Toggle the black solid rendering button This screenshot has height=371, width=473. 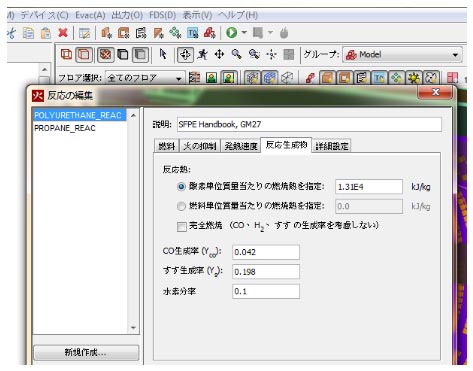pos(123,54)
